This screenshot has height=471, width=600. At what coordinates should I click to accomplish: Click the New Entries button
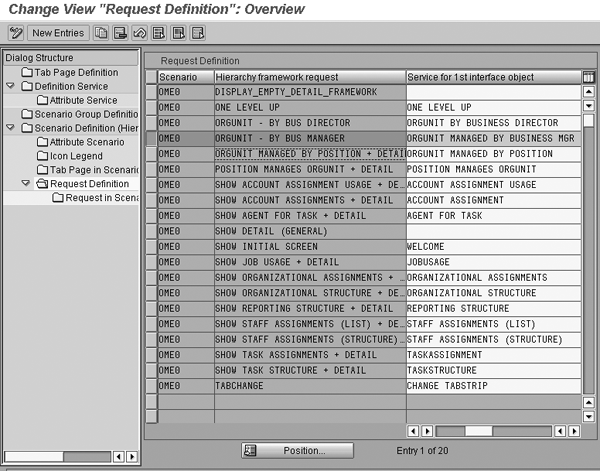(57, 33)
